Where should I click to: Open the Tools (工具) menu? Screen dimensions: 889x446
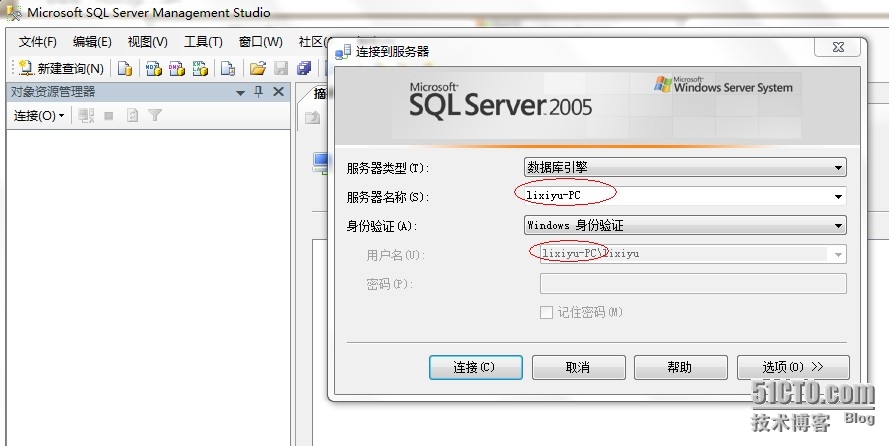tap(203, 42)
